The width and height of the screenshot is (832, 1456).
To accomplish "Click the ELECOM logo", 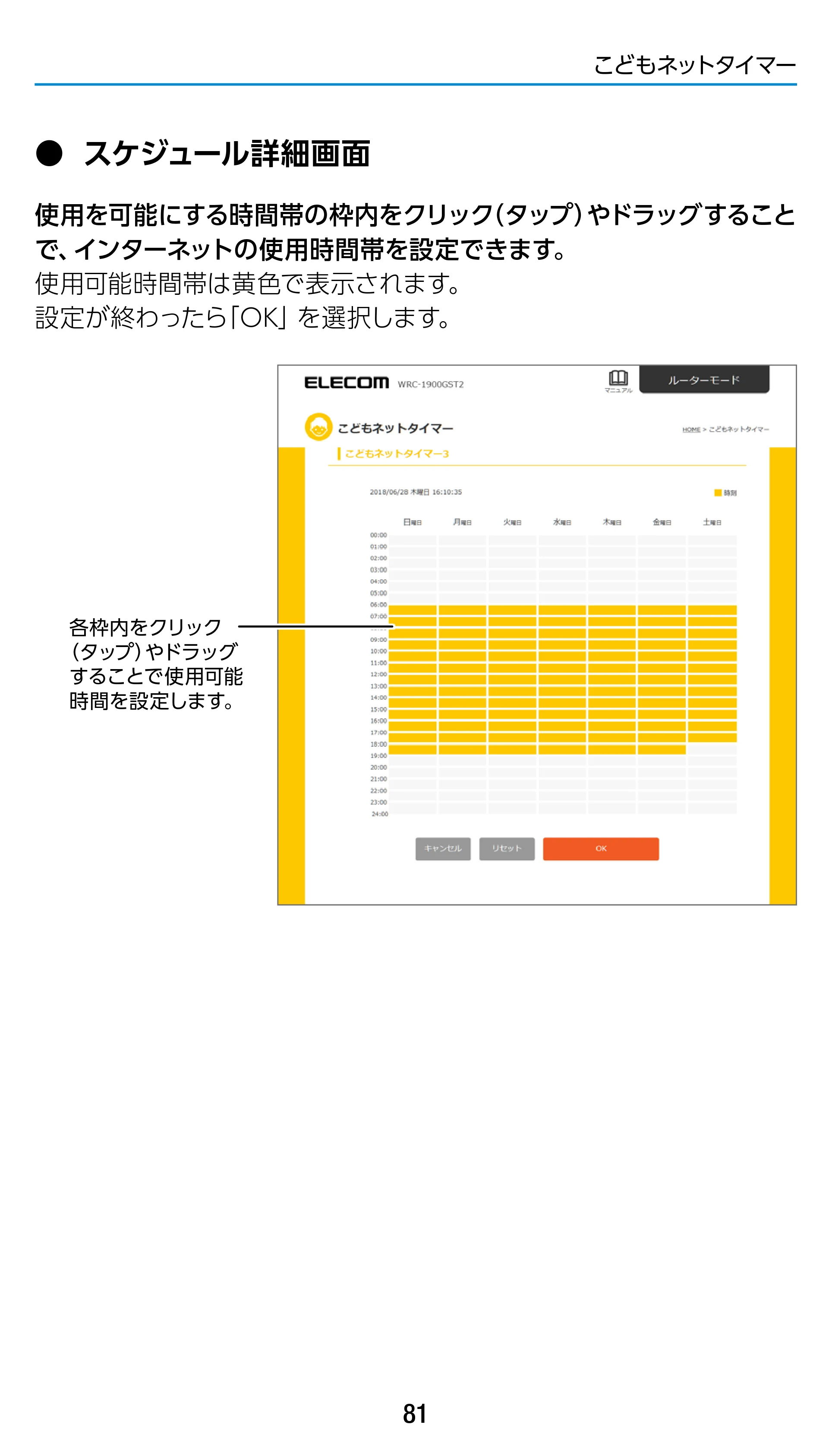I will coord(346,383).
